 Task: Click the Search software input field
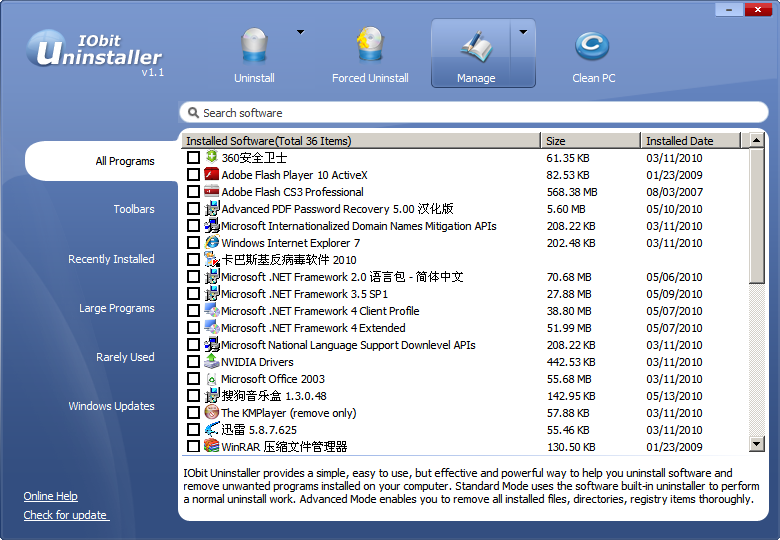point(470,113)
